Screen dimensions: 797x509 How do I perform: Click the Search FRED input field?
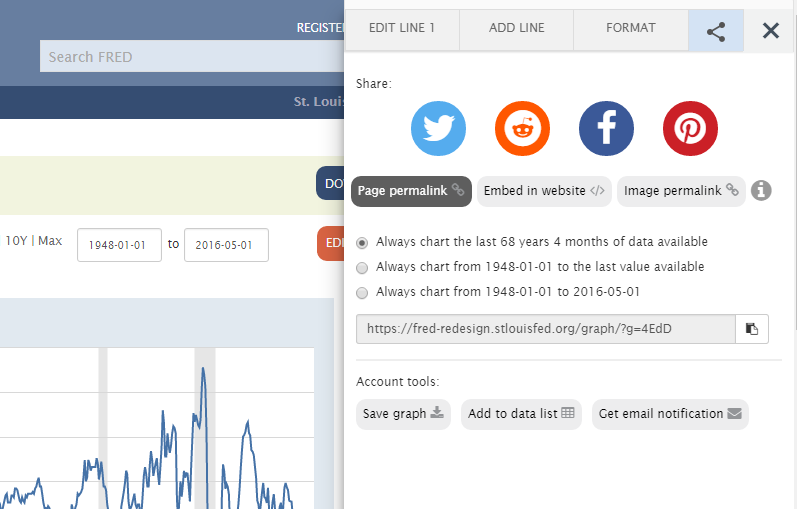tap(190, 57)
